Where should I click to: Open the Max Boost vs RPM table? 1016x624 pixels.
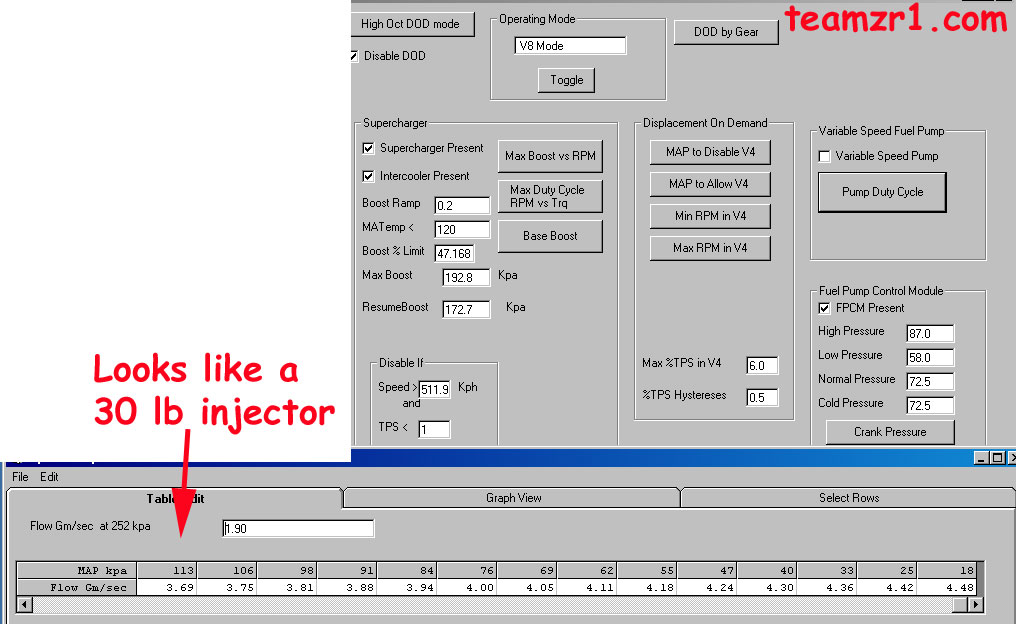point(550,156)
